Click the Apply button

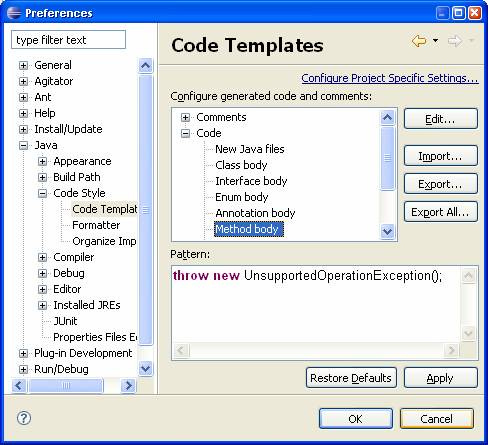point(441,378)
